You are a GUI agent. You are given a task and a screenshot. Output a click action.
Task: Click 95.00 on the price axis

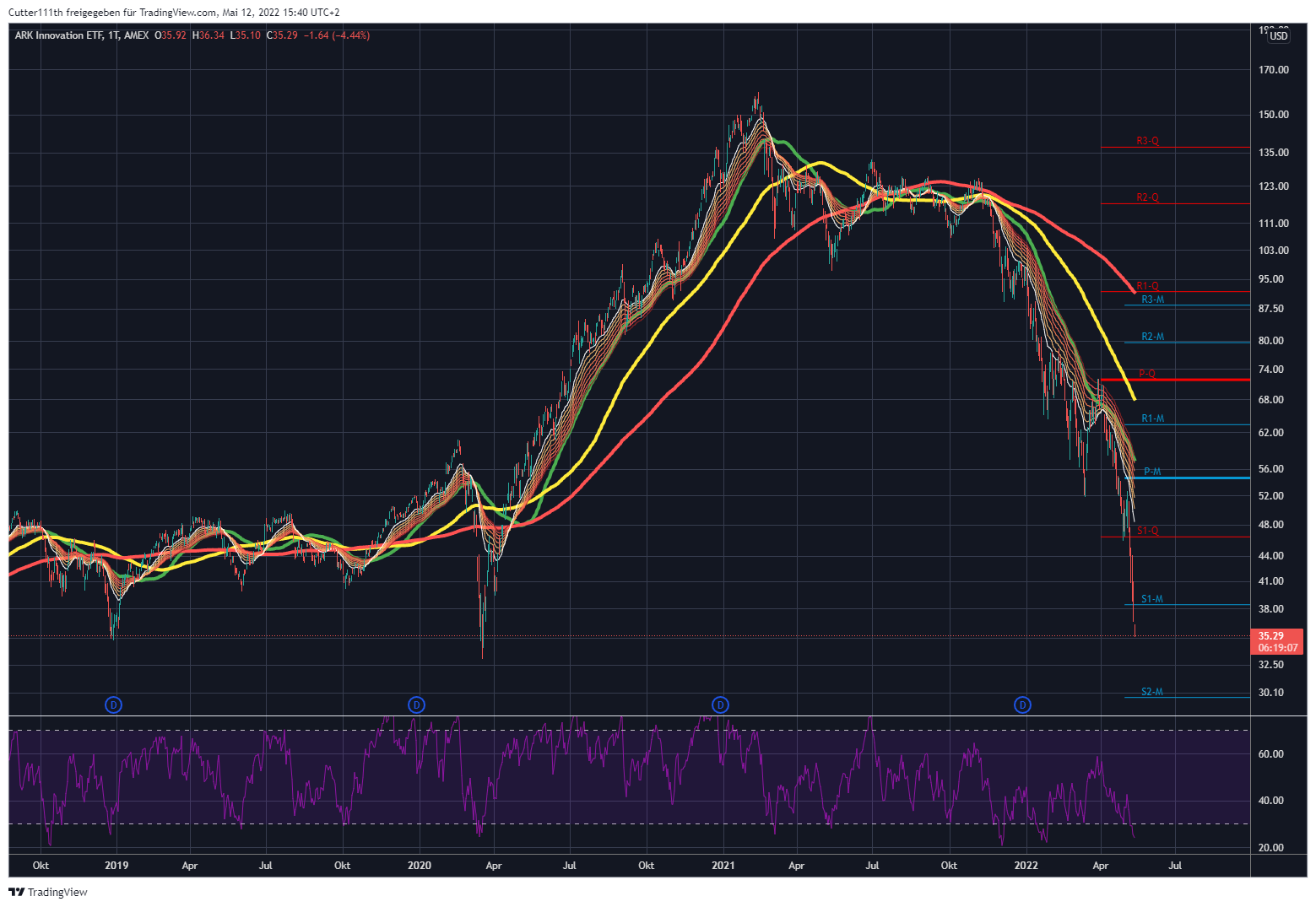coord(1271,279)
